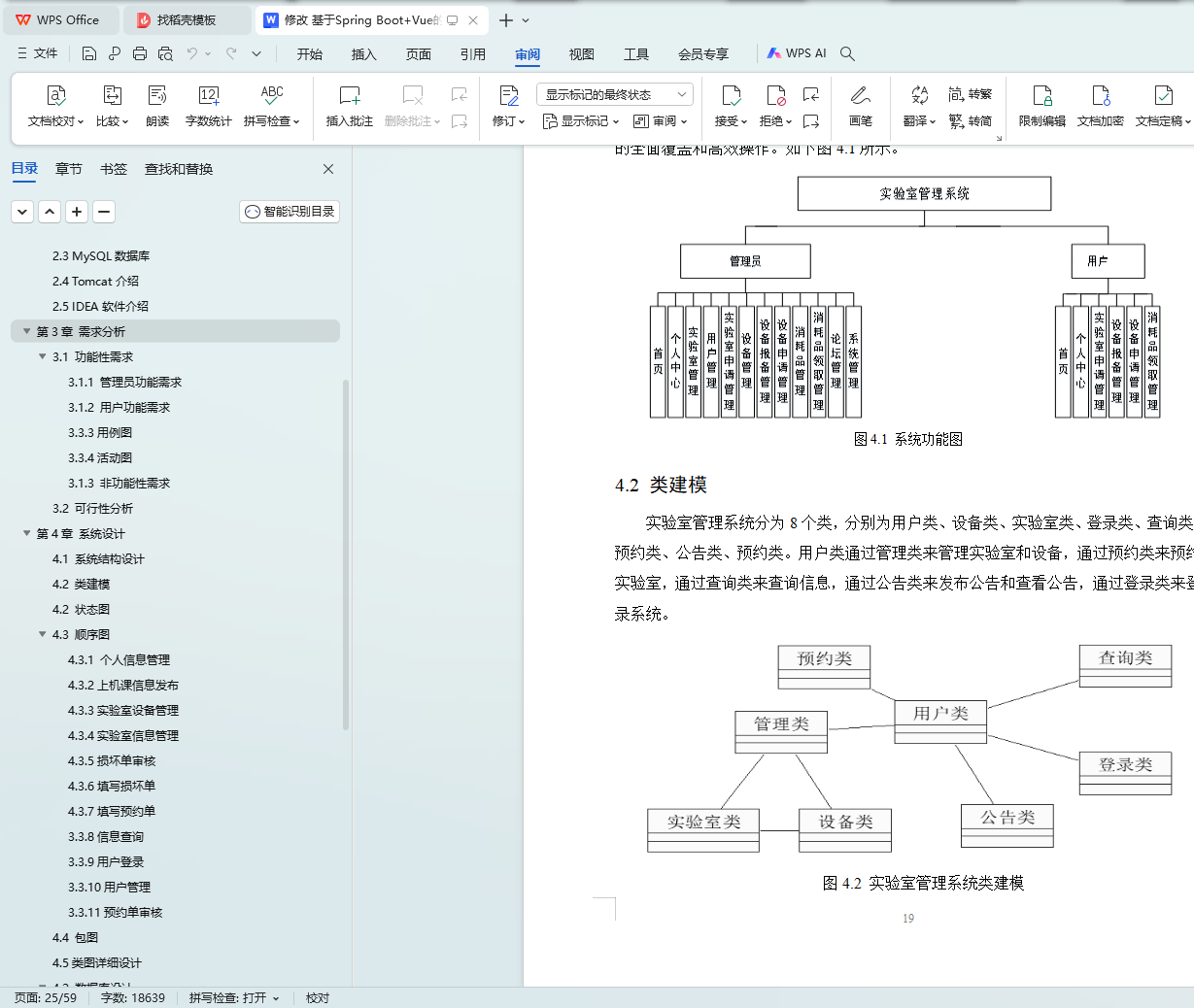Go to 3.2 可行性分析 in outline
1194x1008 pixels.
click(93, 508)
